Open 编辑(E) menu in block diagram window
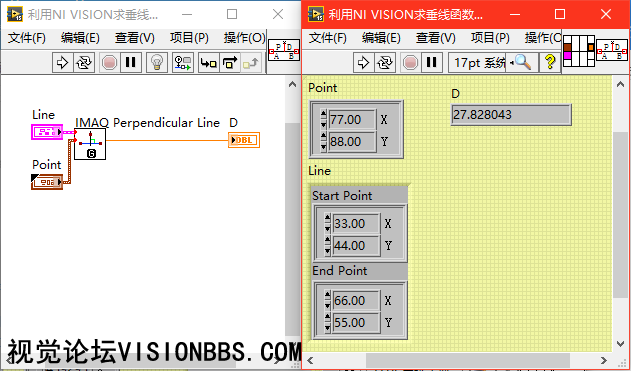The width and height of the screenshot is (631, 371). point(80,38)
